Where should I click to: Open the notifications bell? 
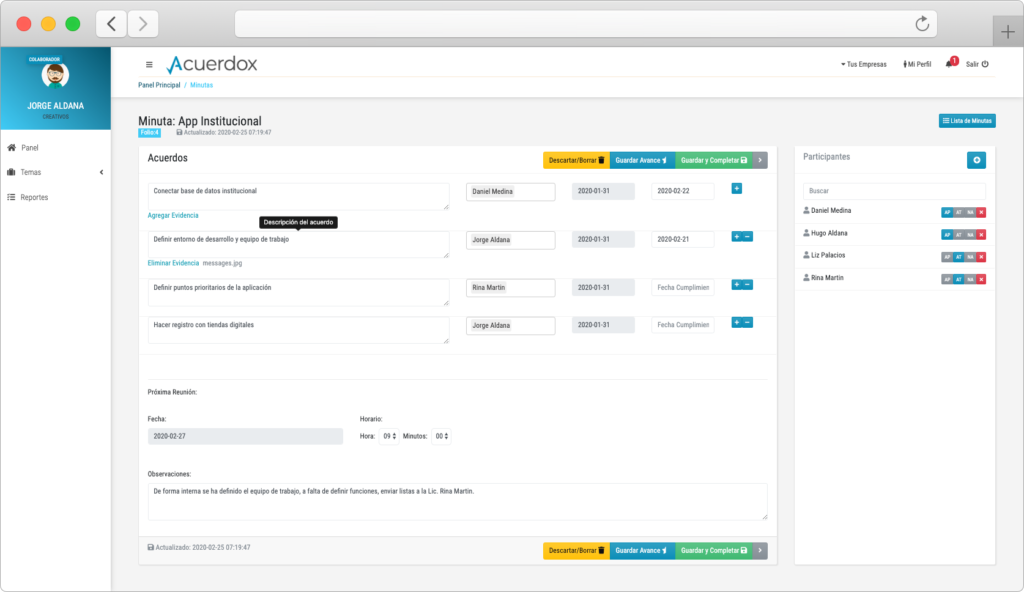coord(949,64)
